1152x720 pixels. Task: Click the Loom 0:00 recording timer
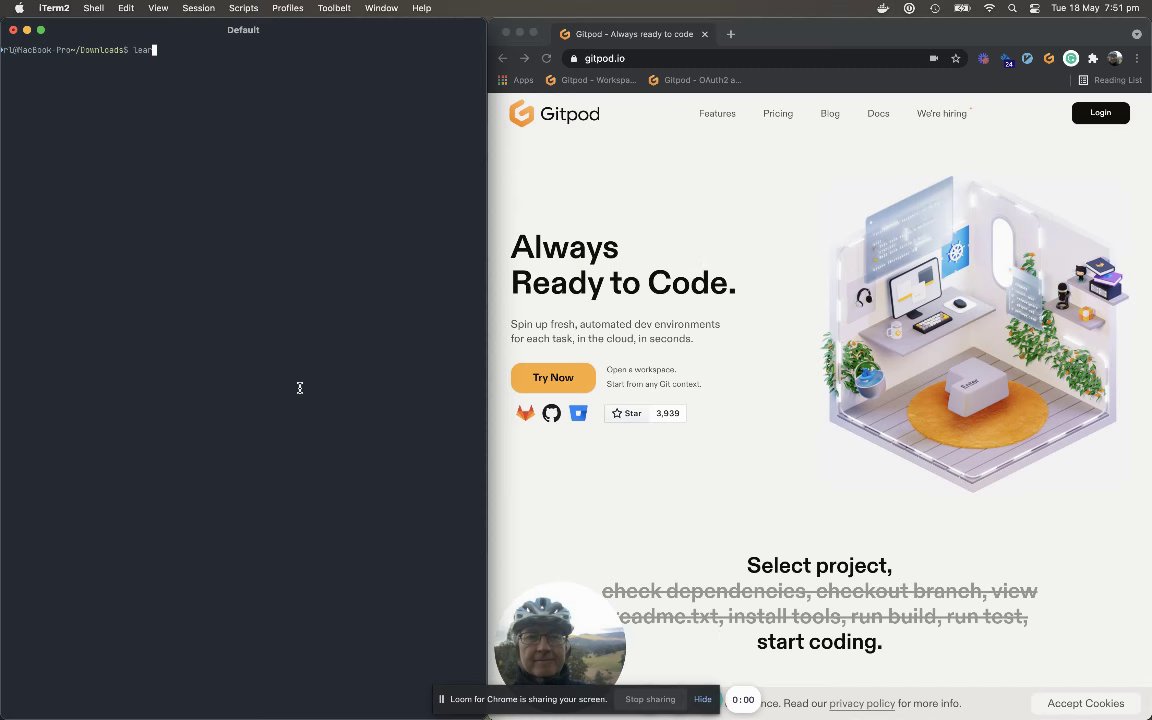tap(743, 700)
